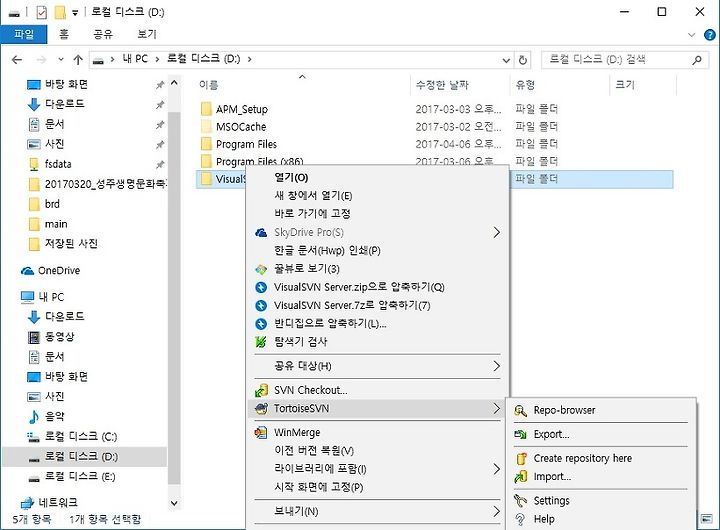Viewport: 720px width, 530px height.
Task: Expand the 공유 대상 submenu arrow
Action: [496, 366]
